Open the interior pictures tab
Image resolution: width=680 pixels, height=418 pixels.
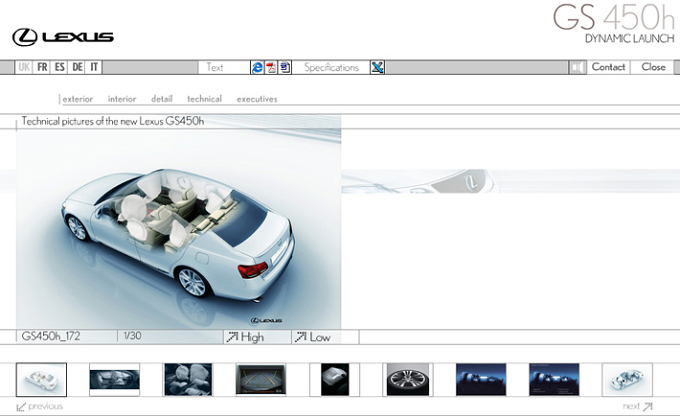coord(122,99)
